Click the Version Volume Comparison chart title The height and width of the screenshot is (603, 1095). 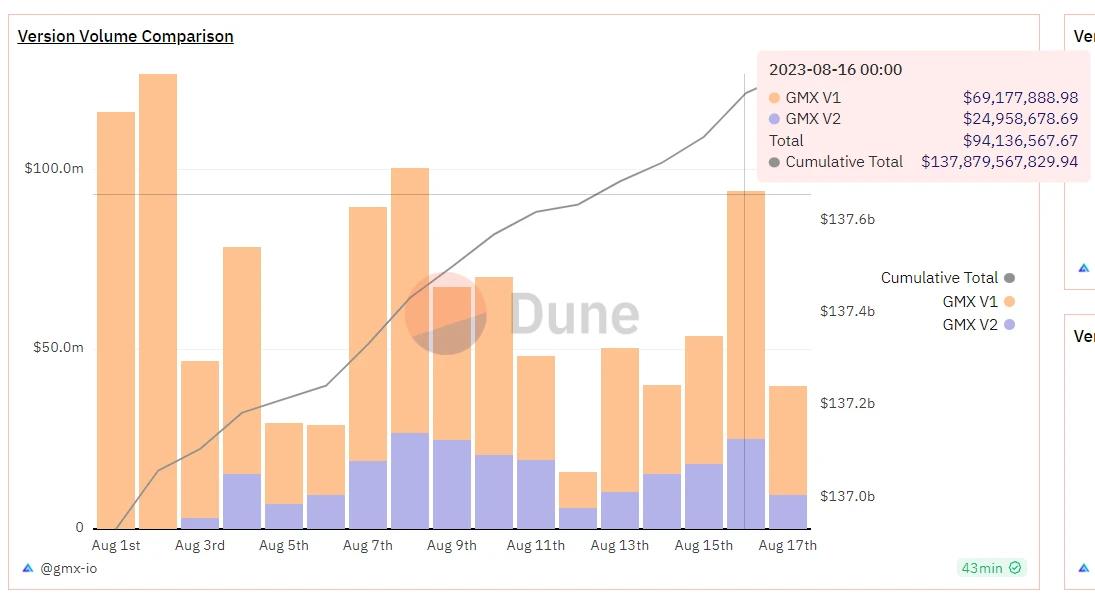coord(125,36)
